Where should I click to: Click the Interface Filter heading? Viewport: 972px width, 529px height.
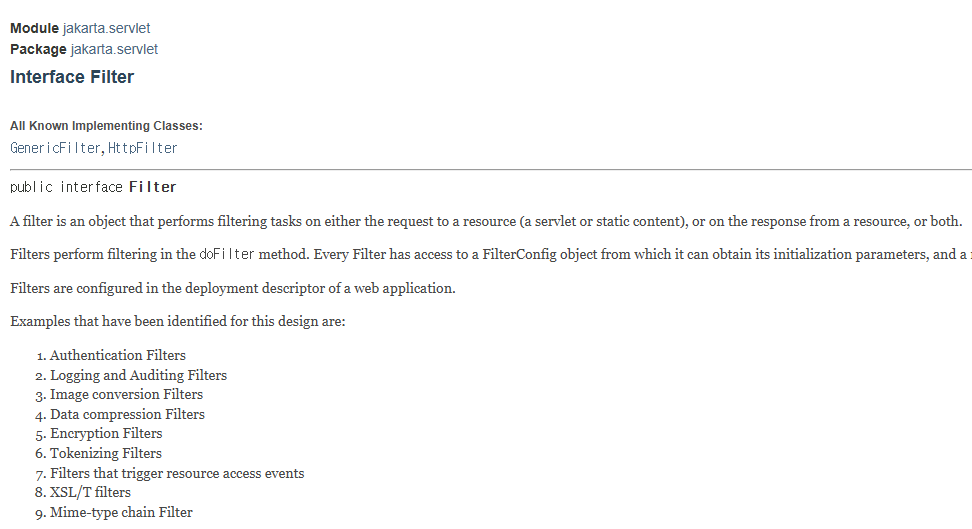click(72, 77)
